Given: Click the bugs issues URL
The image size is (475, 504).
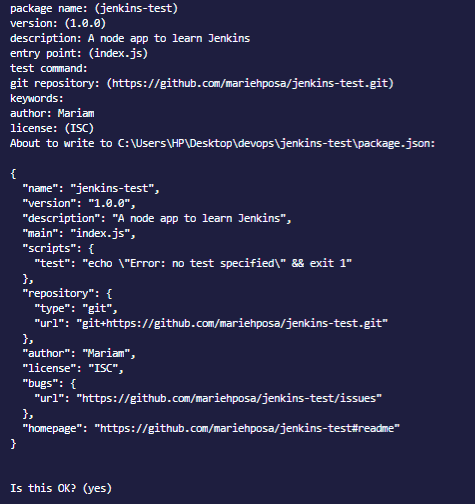Looking at the screenshot, I should pos(229,398).
